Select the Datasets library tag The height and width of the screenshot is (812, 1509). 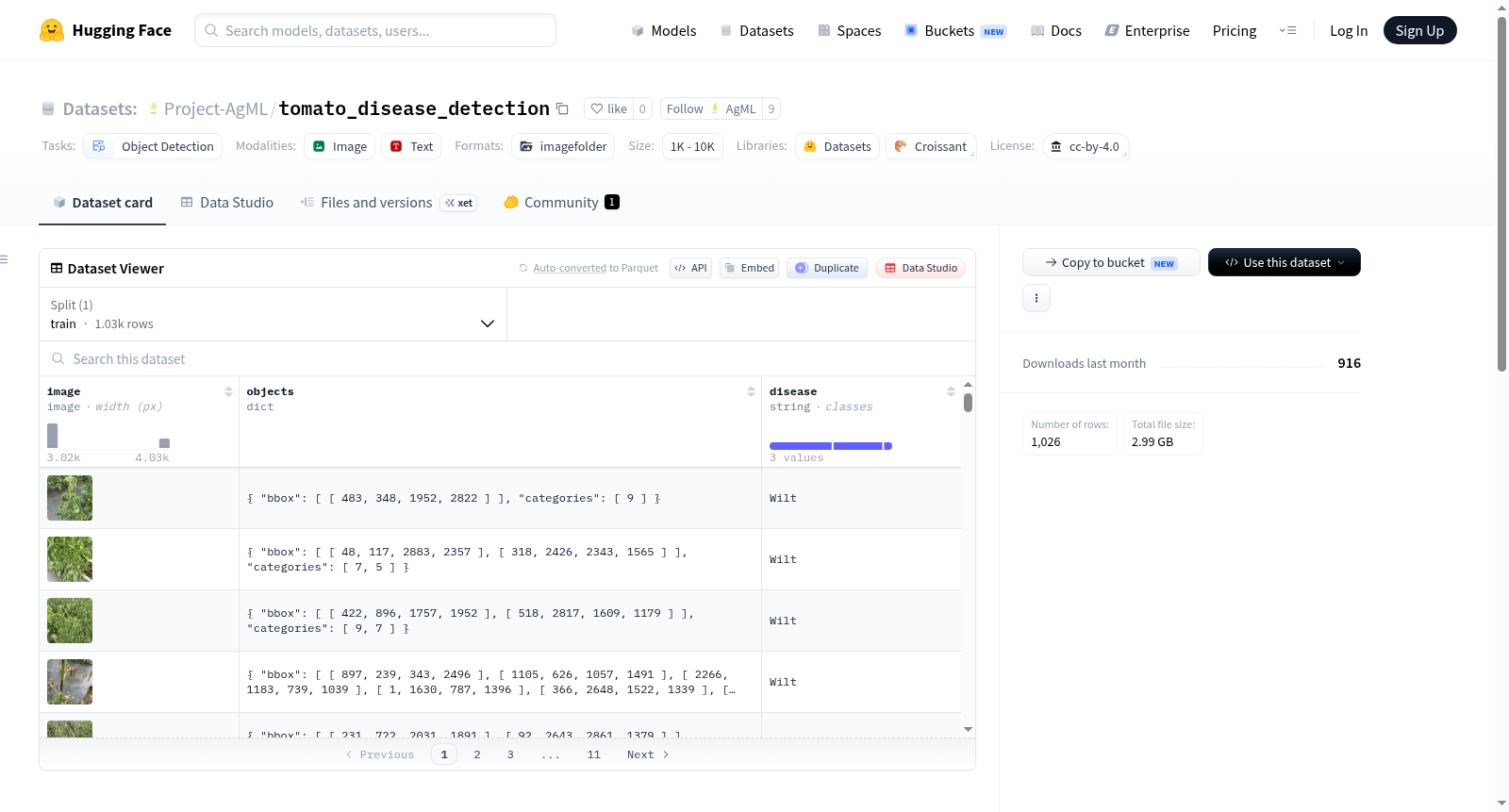(837, 146)
